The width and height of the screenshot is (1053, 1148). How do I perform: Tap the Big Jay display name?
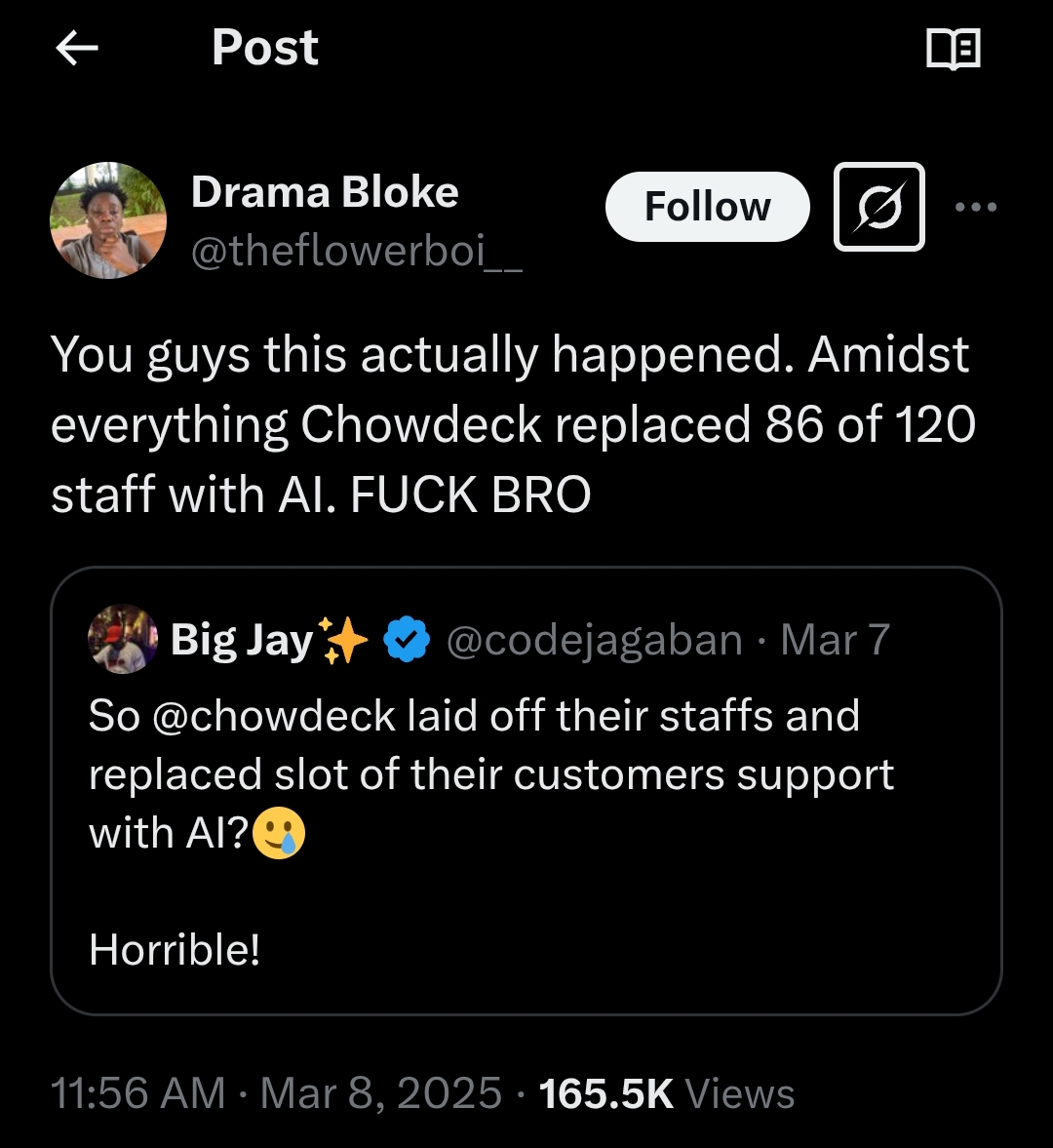(241, 640)
